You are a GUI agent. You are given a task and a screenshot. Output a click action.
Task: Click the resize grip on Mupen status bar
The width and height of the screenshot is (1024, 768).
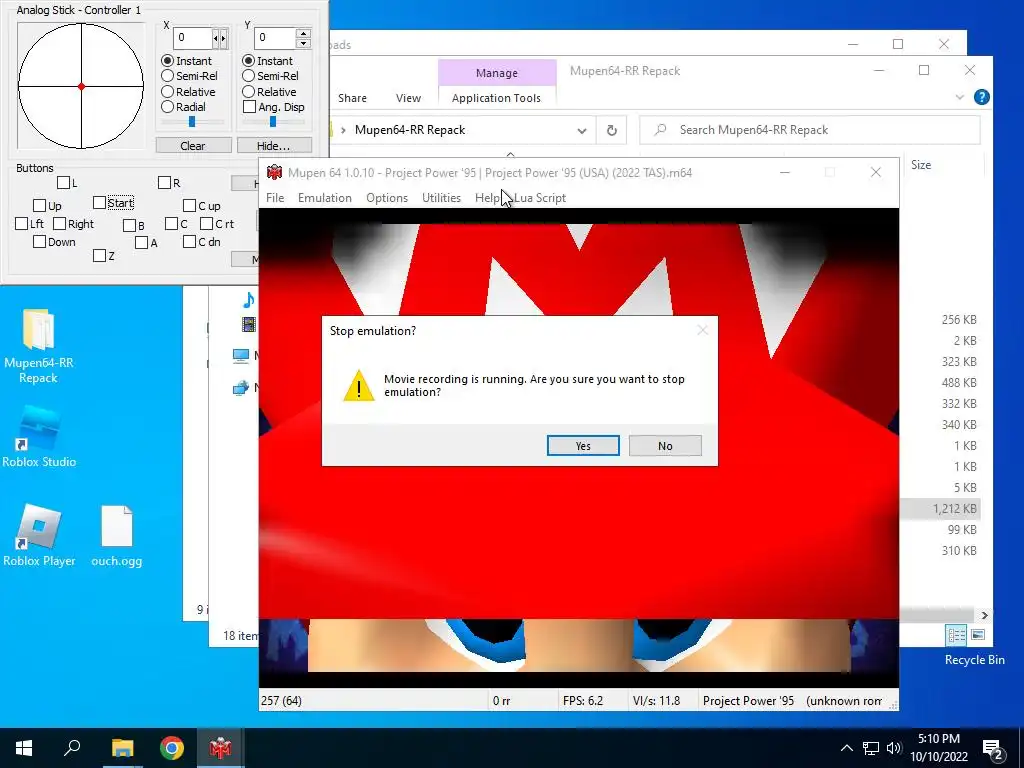click(x=893, y=705)
